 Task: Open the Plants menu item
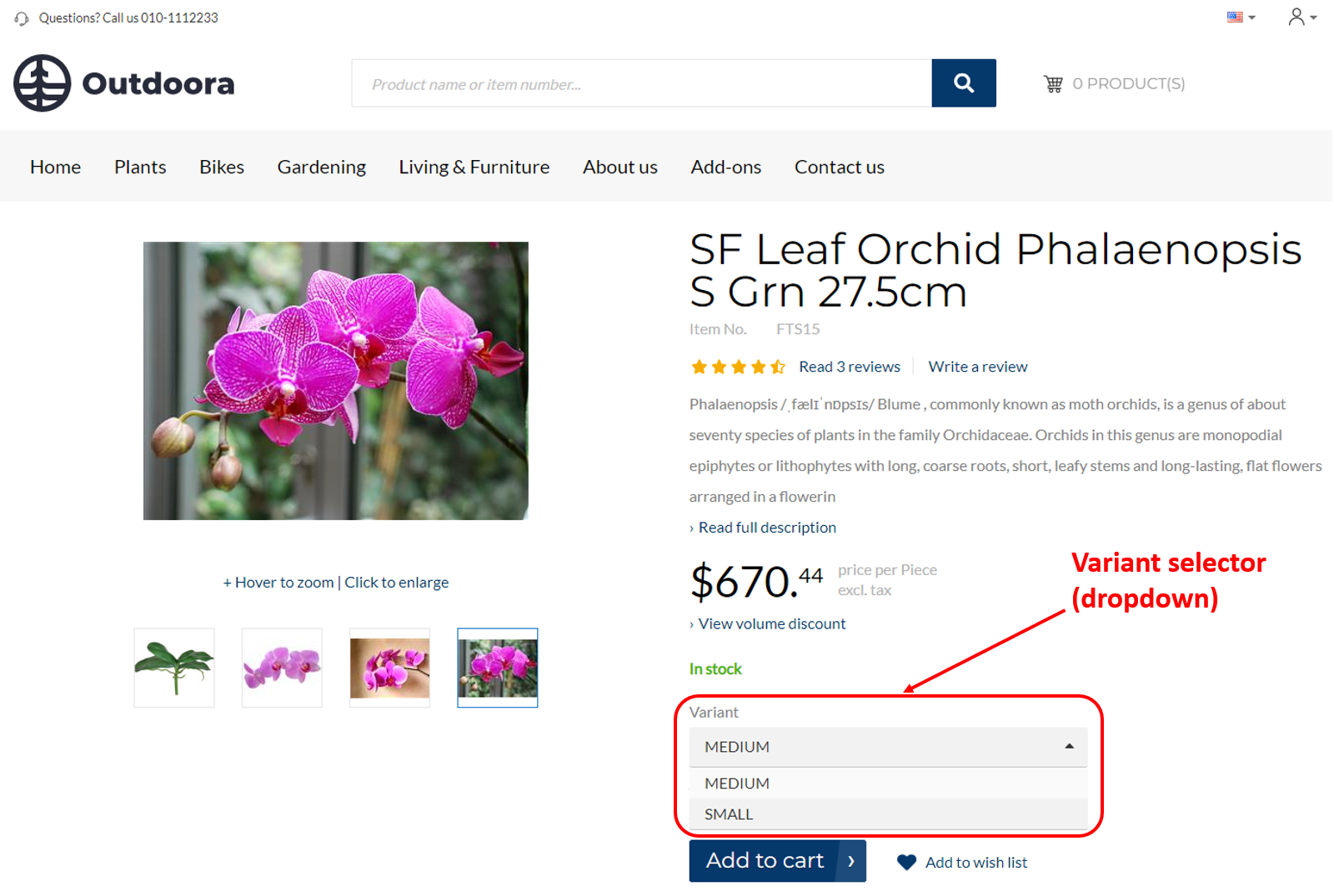click(140, 167)
